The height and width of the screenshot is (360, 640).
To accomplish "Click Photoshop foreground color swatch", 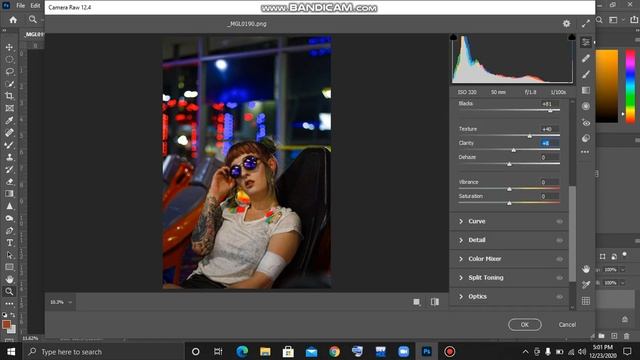I will 6,324.
